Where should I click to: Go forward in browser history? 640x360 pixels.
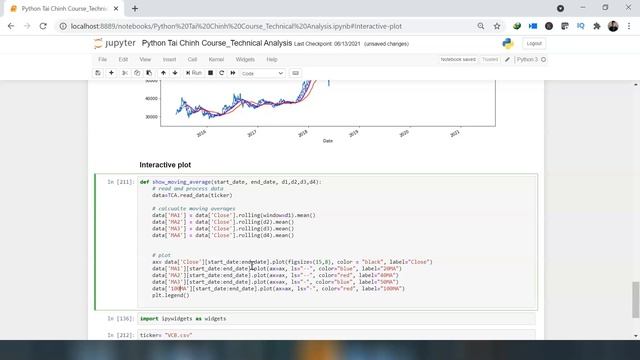coord(27,26)
